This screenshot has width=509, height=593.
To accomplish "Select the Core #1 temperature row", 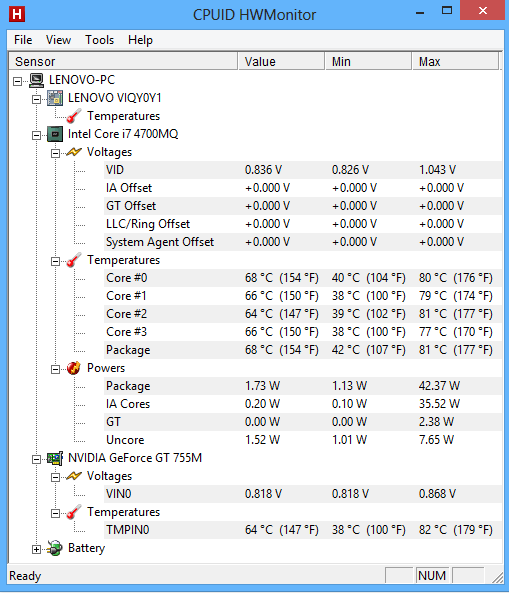I will point(303,296).
